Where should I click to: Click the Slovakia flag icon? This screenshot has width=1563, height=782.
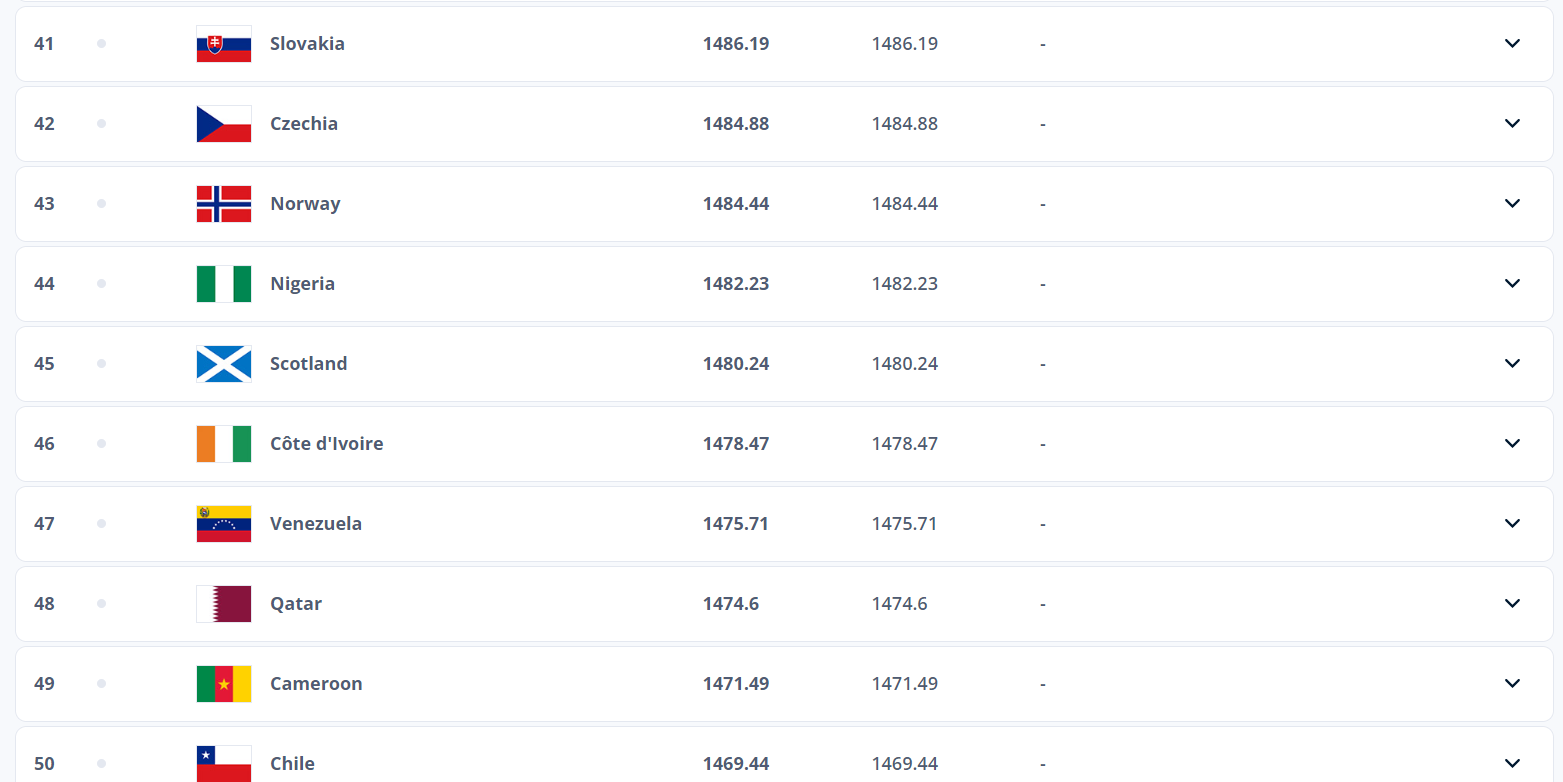pos(224,44)
